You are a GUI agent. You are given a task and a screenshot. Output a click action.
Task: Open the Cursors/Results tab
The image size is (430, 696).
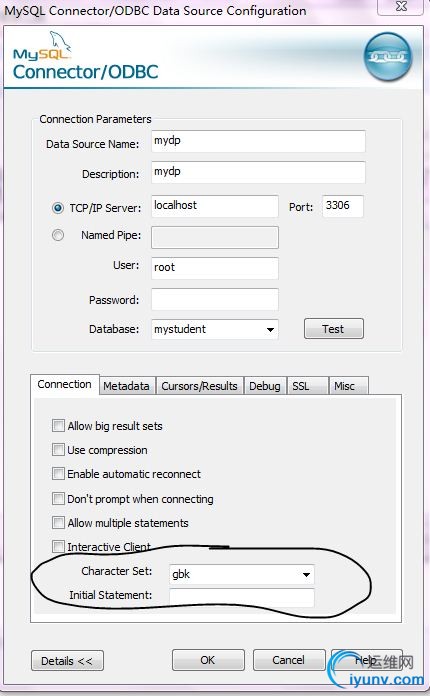click(x=199, y=386)
